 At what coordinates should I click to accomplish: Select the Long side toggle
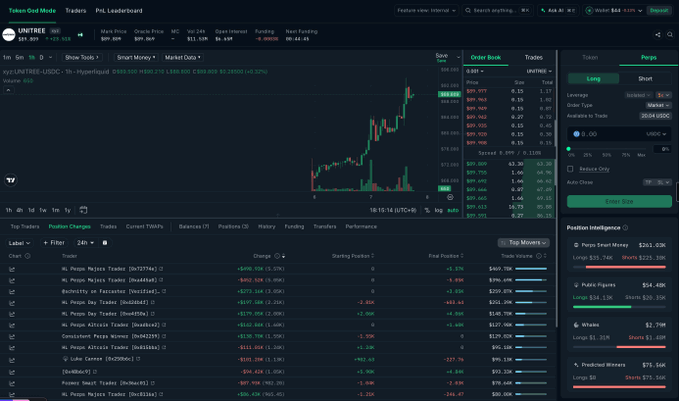pyautogui.click(x=593, y=78)
